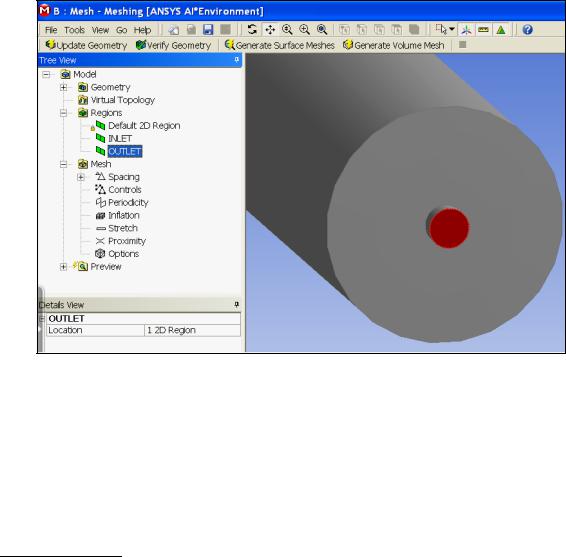566x557 pixels.
Task: Collapse the Model tree node
Action: click(46, 75)
